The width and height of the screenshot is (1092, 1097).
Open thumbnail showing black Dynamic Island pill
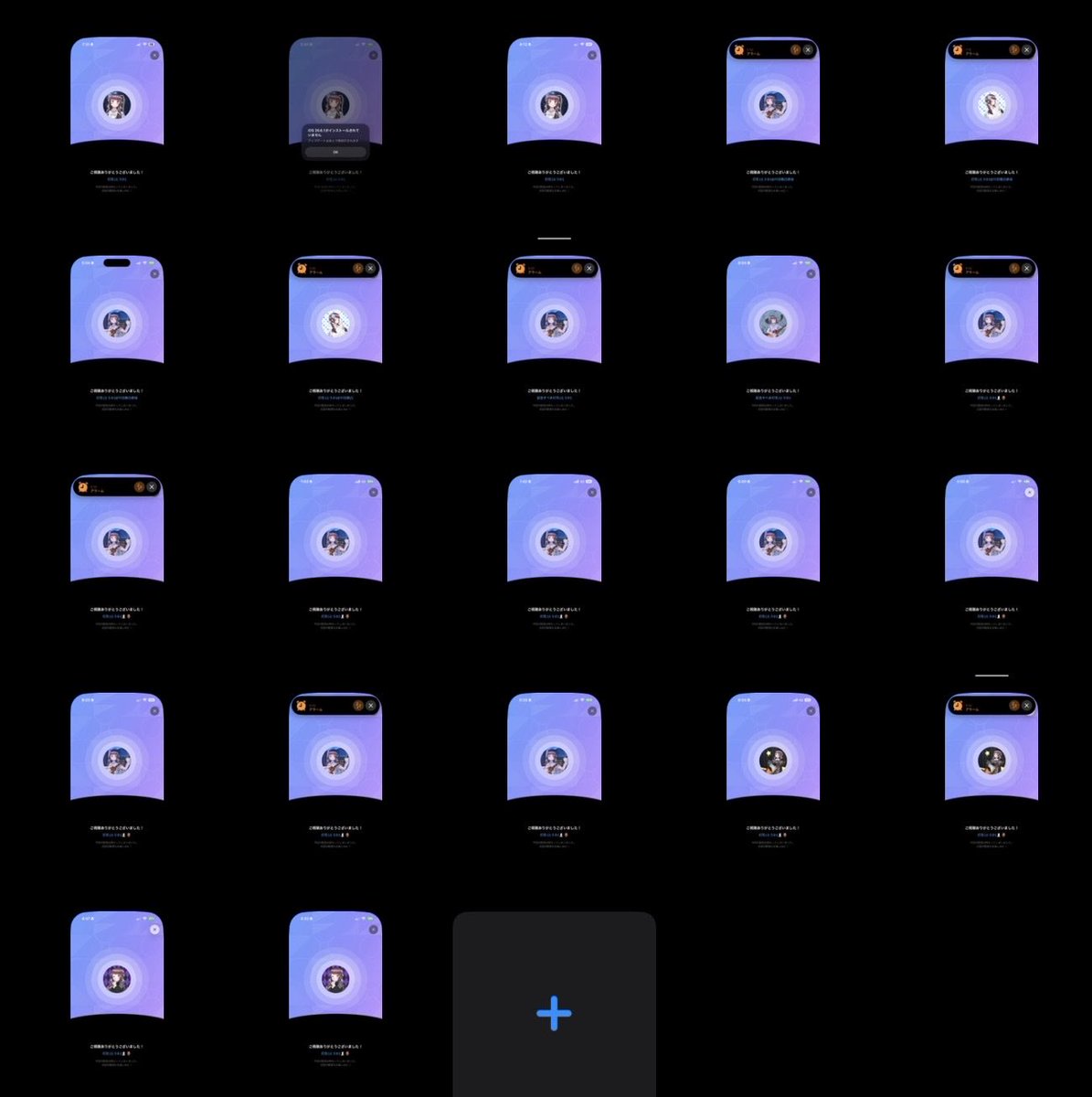pos(117,334)
